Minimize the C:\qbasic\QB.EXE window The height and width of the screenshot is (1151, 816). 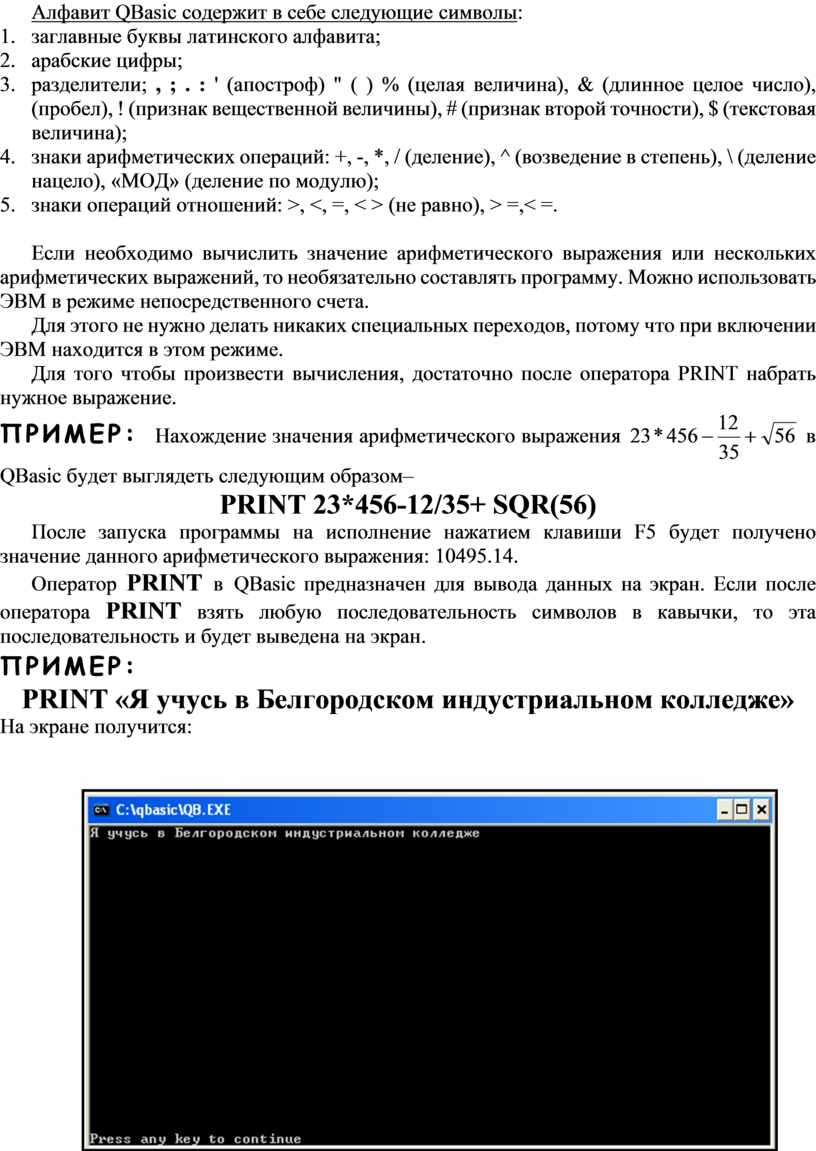tap(724, 810)
